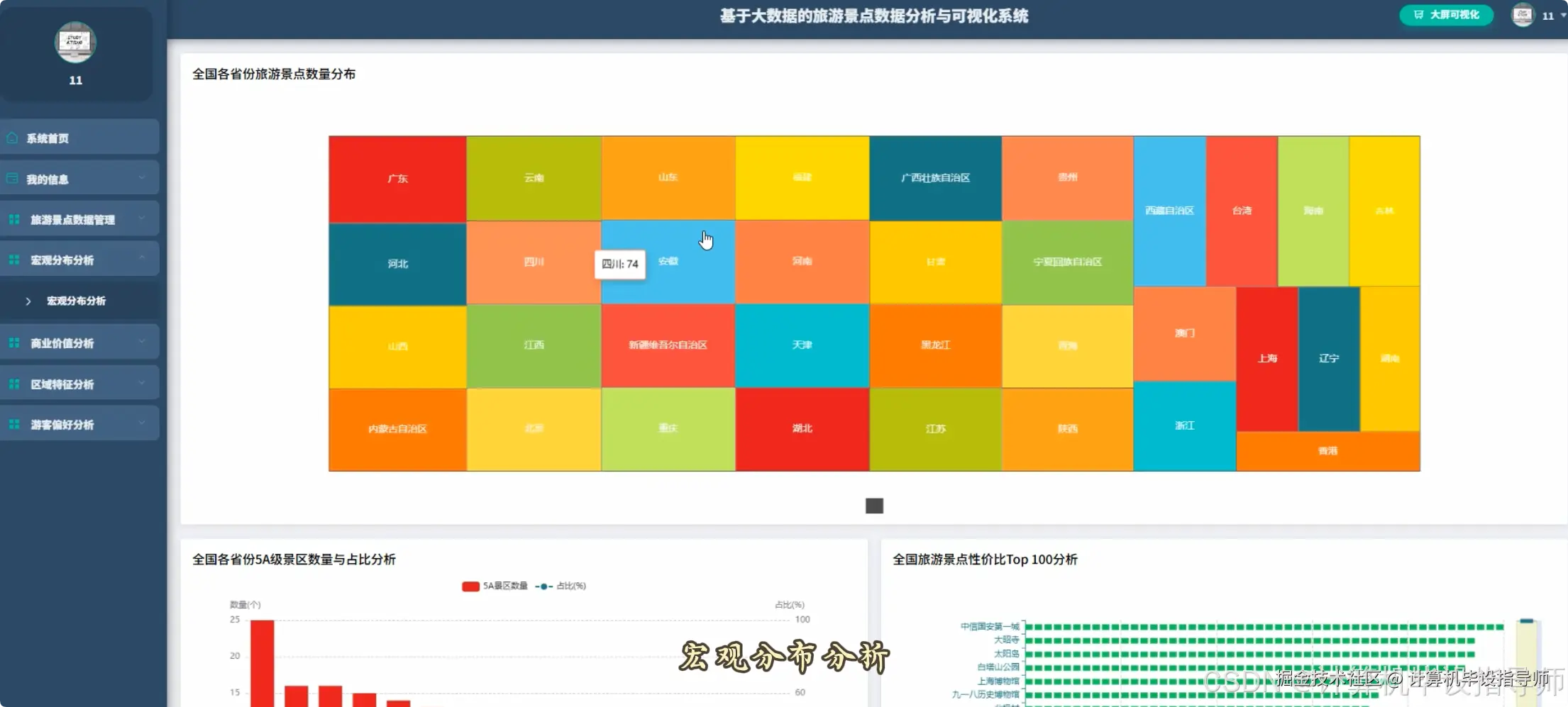Click the user avatar in top bar
Viewport: 1568px width, 707px height.
[x=1523, y=14]
